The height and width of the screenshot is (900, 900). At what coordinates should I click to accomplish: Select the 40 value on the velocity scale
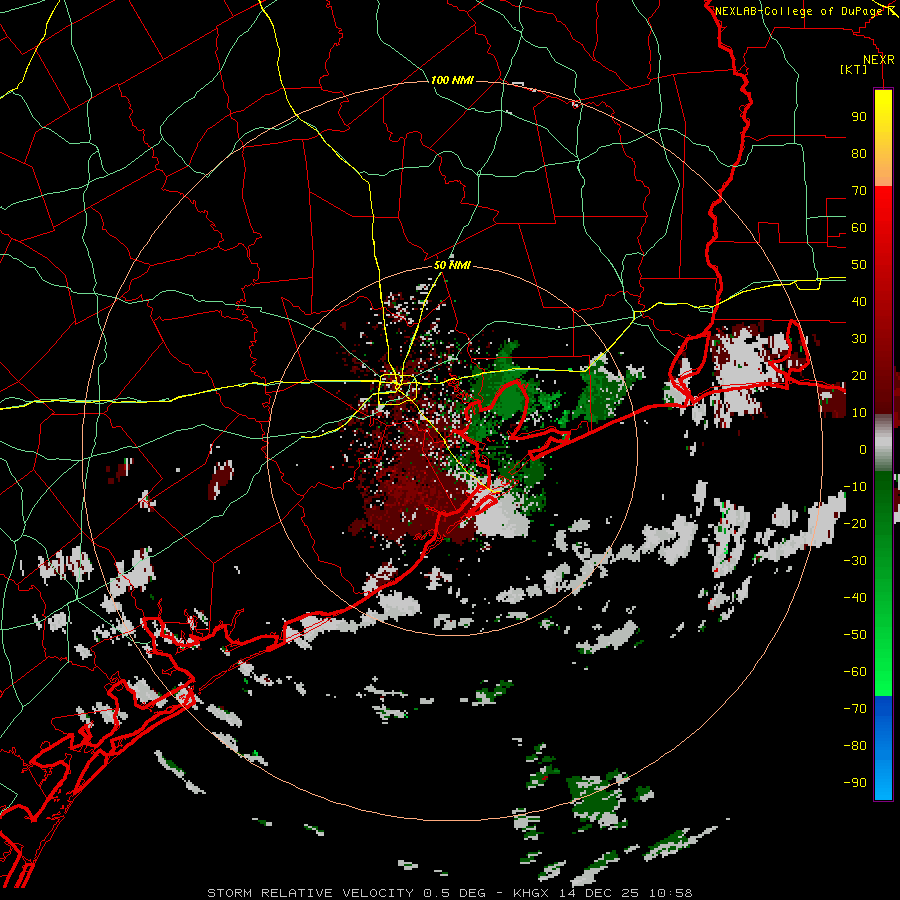click(859, 301)
